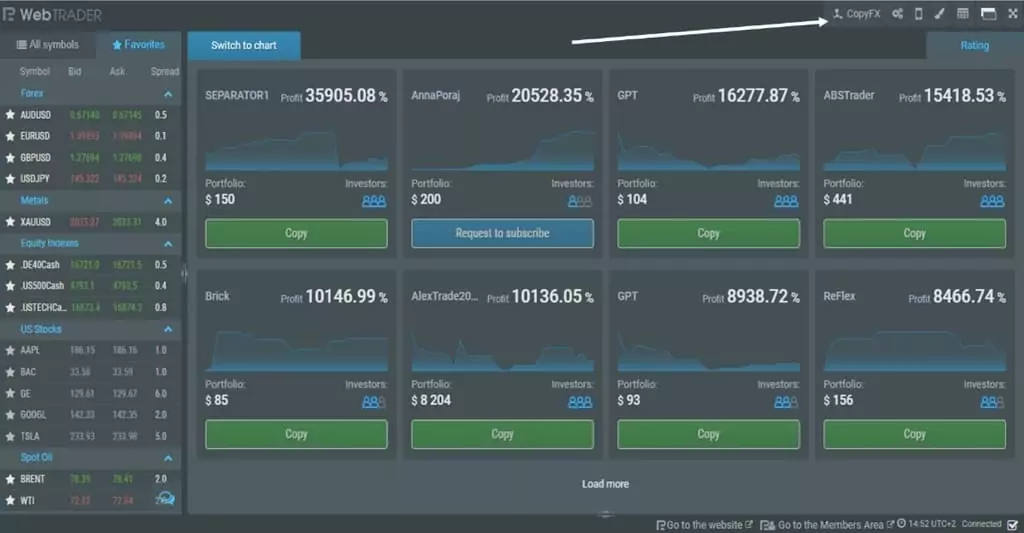Screen dimensions: 1024x533
Task: Click Switch to chart
Action: coord(244,45)
